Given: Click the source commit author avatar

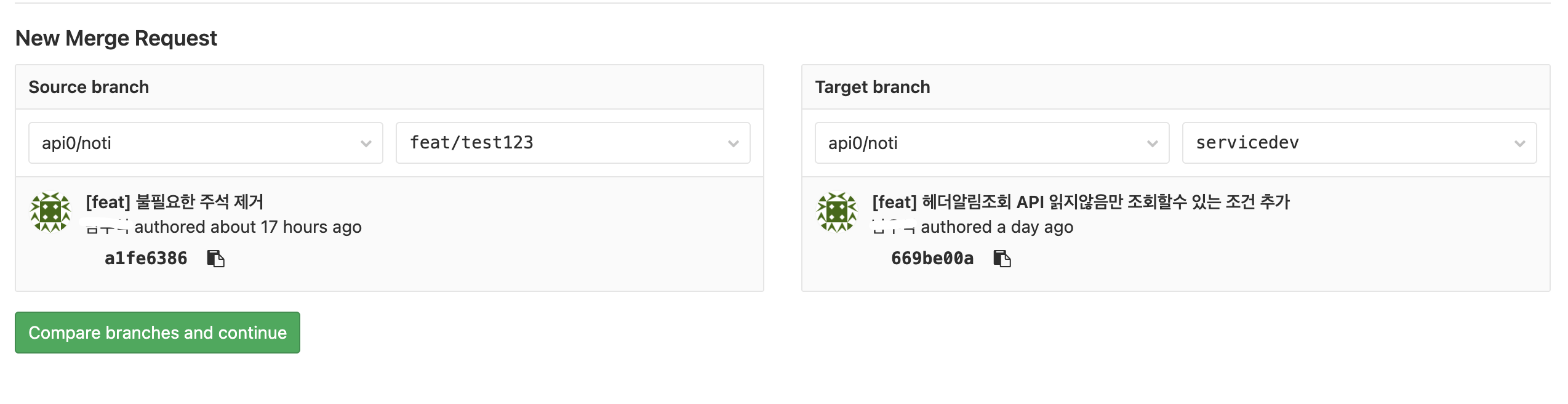Looking at the screenshot, I should coord(50,212).
